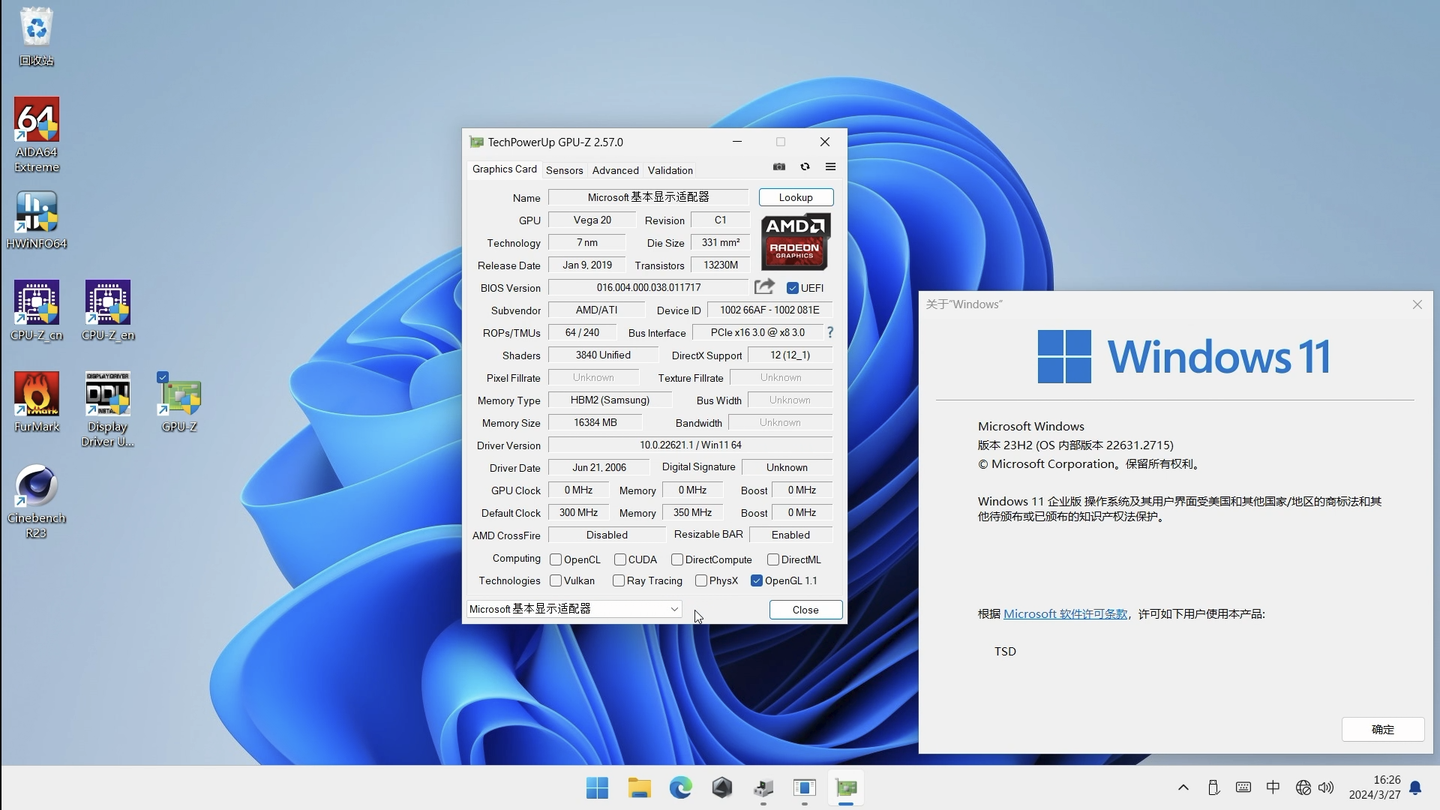Switch to the Sensors tab
The width and height of the screenshot is (1440, 810).
pos(564,170)
